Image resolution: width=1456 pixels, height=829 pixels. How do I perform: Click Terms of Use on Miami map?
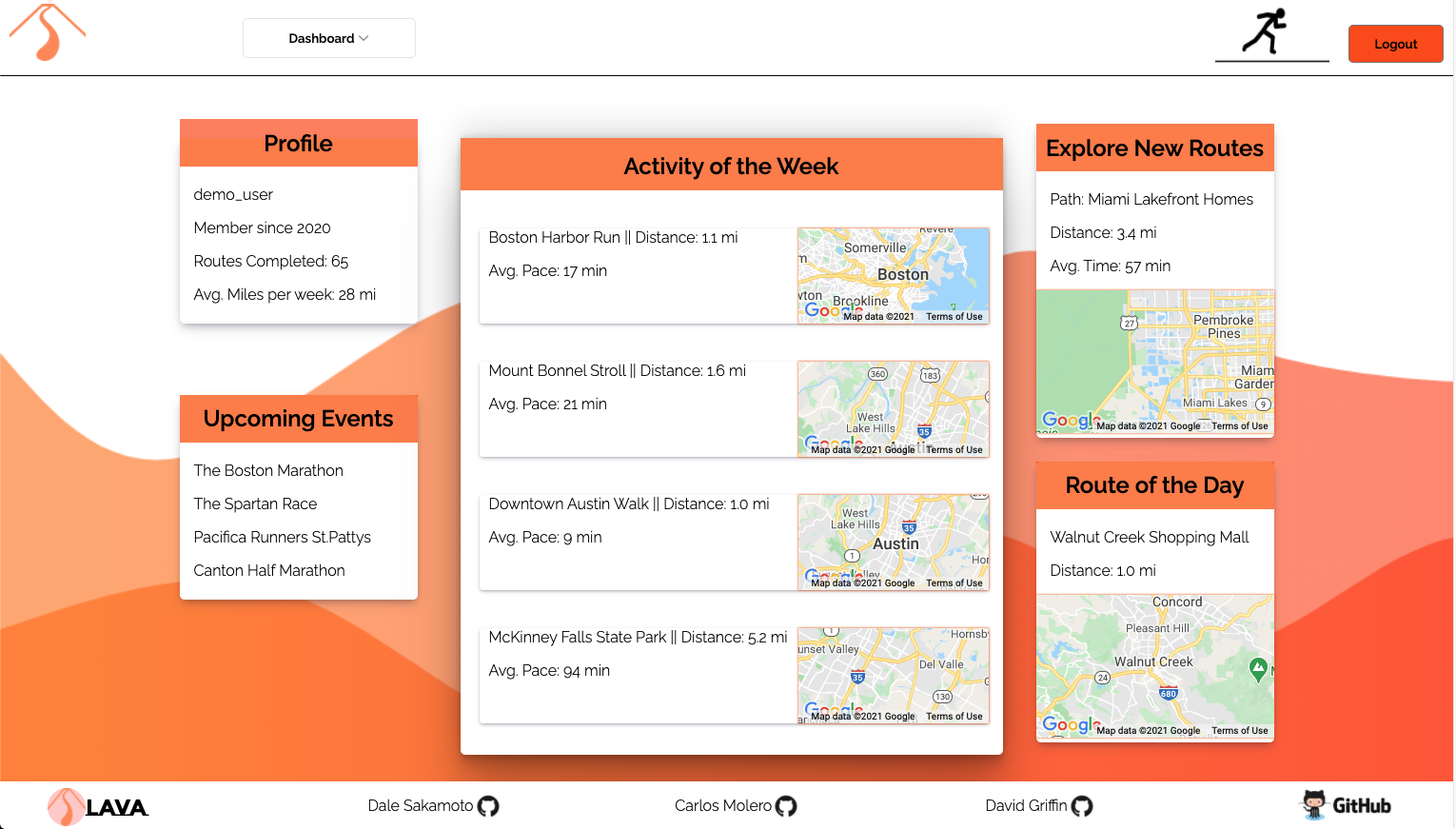pyautogui.click(x=1239, y=426)
